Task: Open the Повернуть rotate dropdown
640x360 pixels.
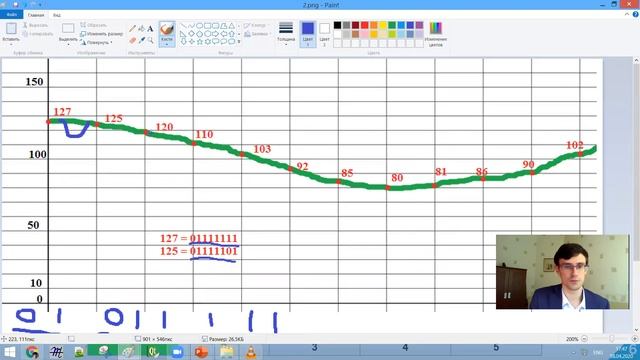Action: point(96,42)
